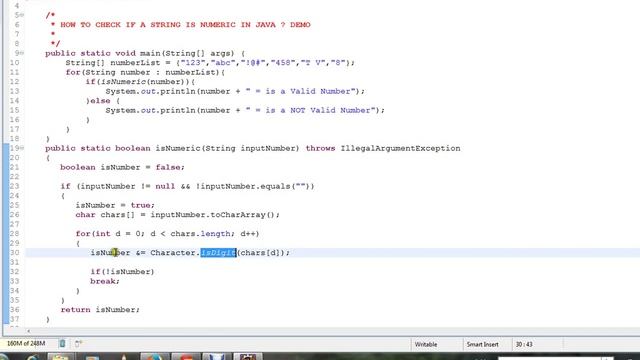This screenshot has height=360, width=640.
Task: Click 'for(String number : numberList)' on line 11
Action: coord(145,72)
